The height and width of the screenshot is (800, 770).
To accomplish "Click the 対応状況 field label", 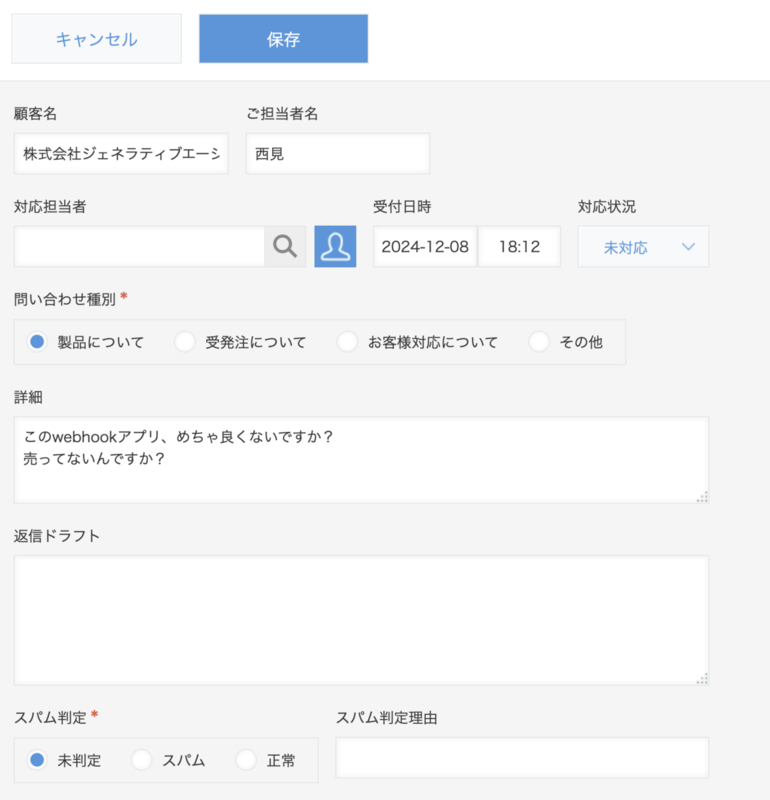I will 607,207.
